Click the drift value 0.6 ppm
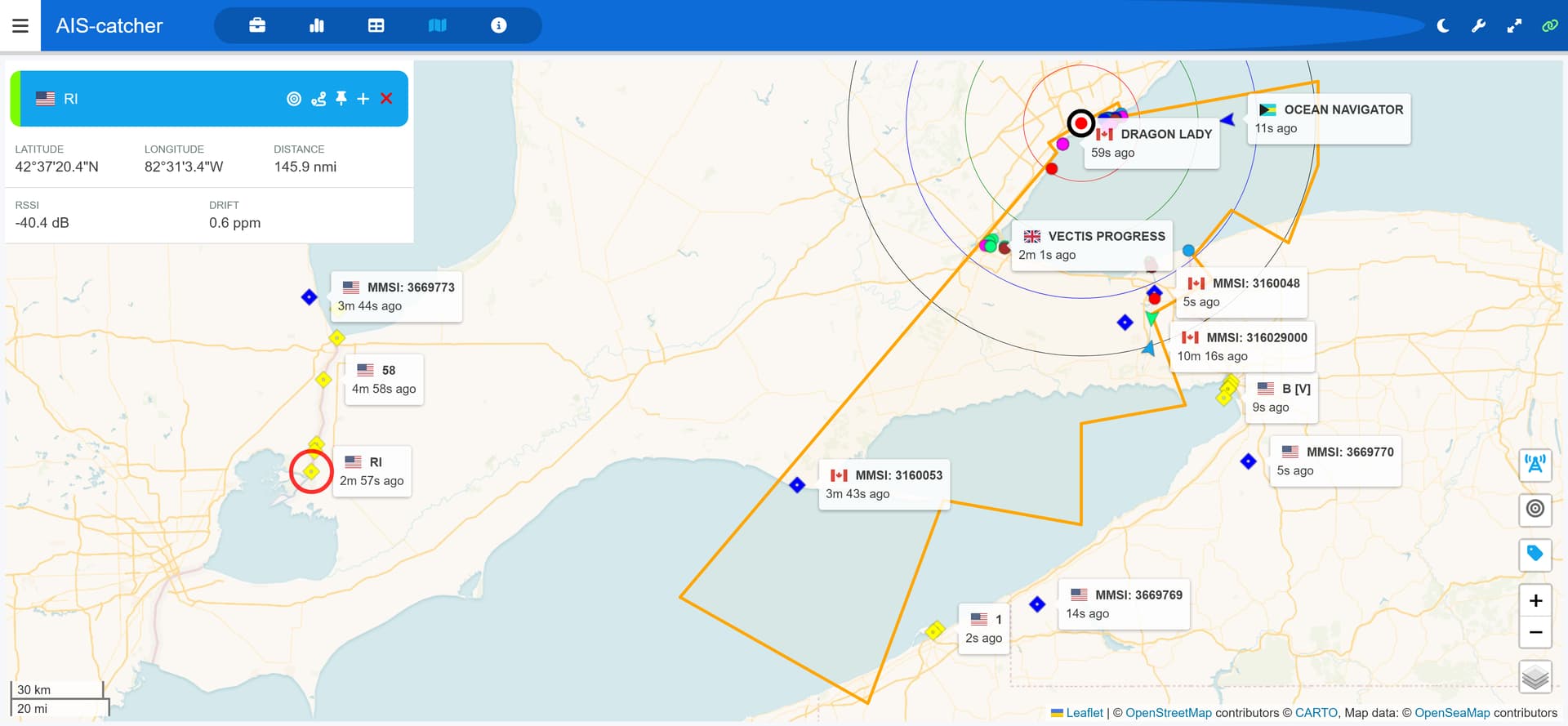Viewport: 1568px width, 726px height. pyautogui.click(x=234, y=223)
